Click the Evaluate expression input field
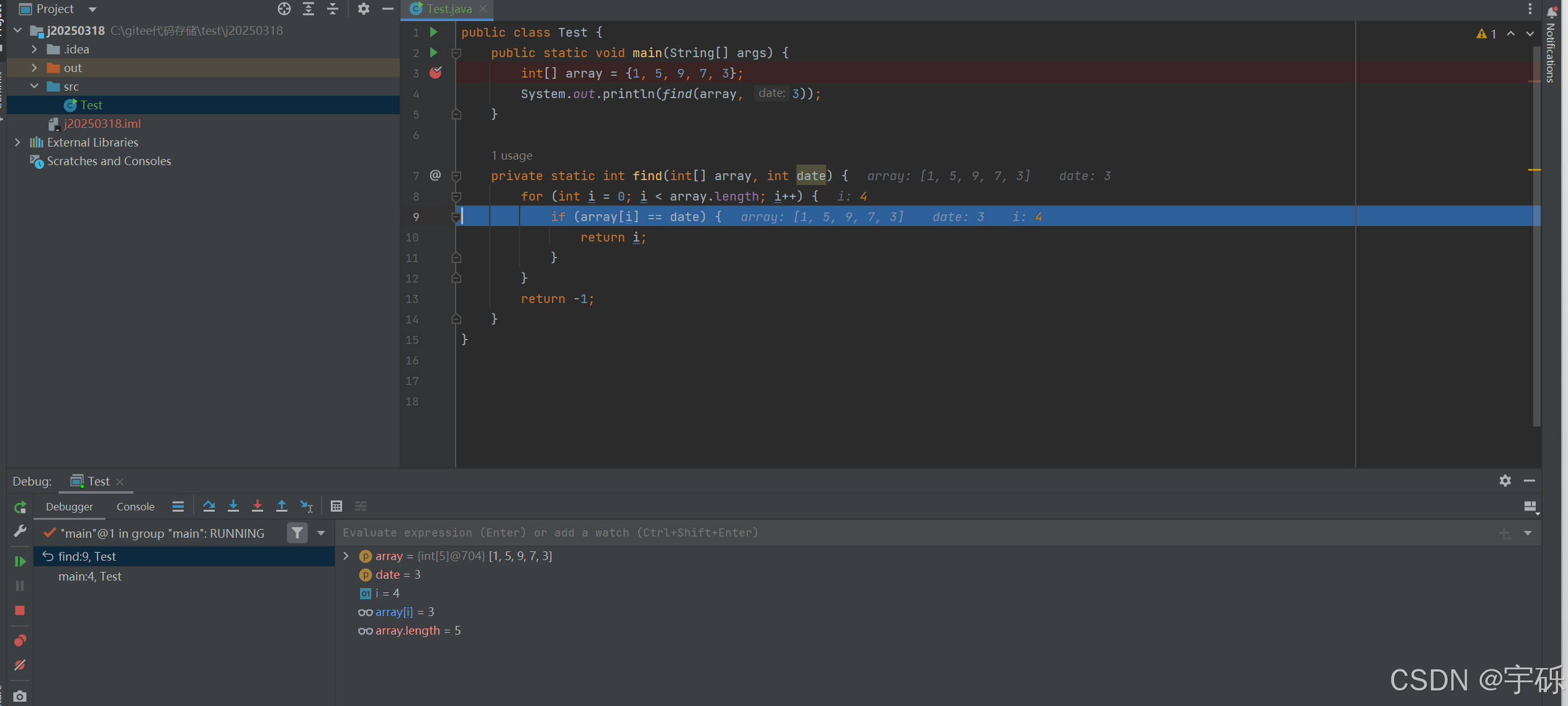The image size is (1568, 706). (869, 533)
